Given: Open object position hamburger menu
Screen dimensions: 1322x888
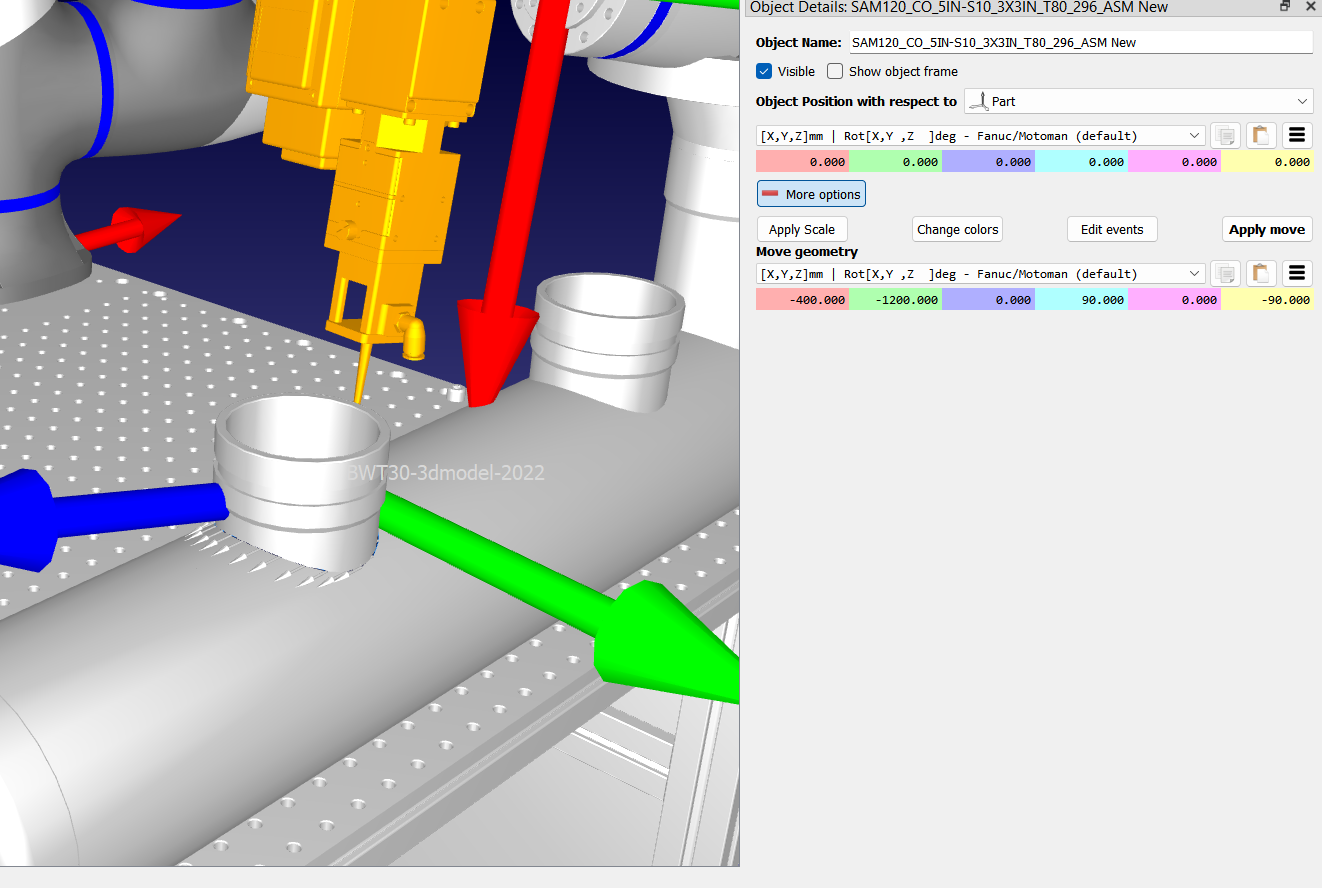Looking at the screenshot, I should [x=1297, y=135].
